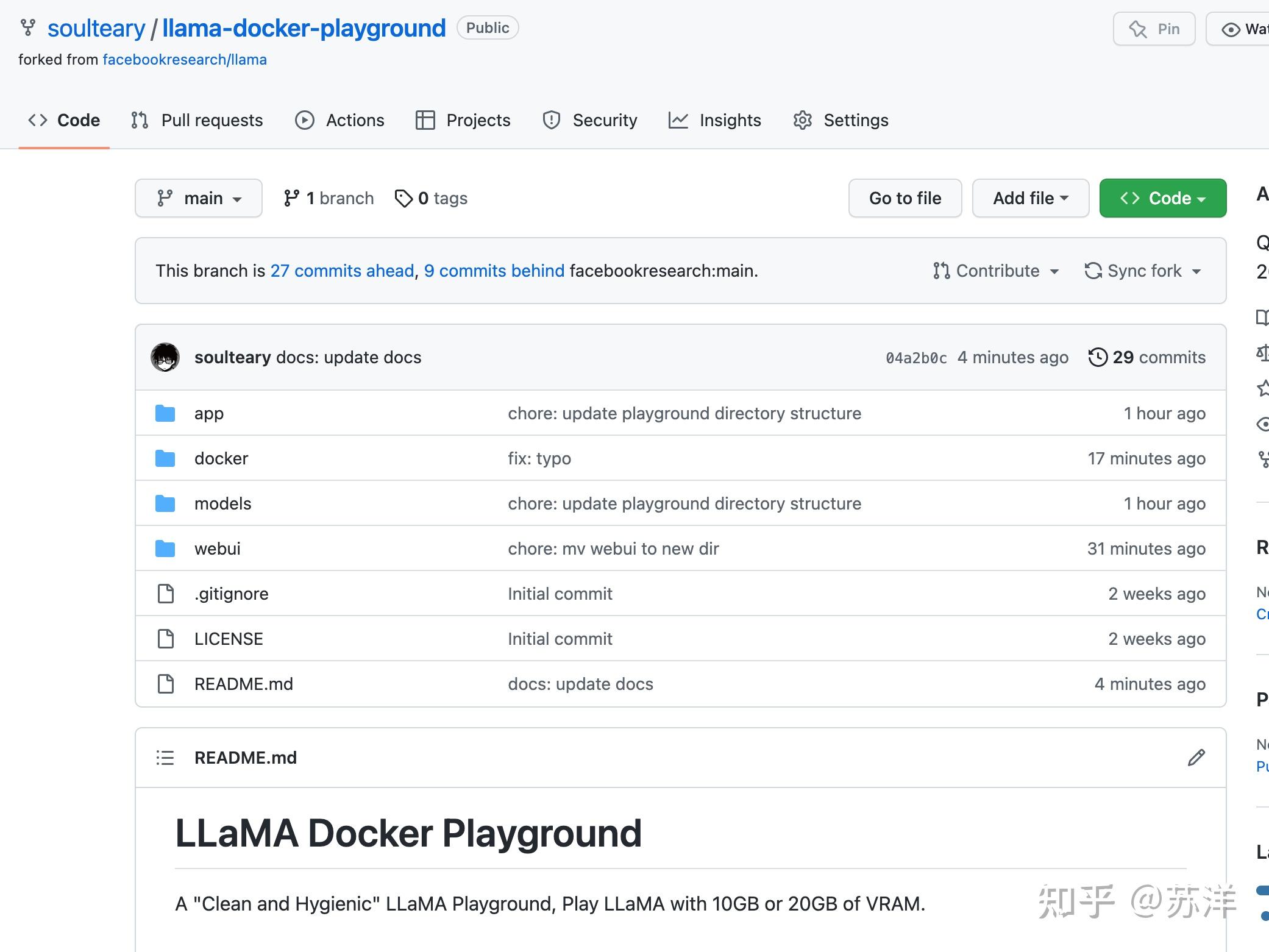Click the commit history clock icon
The image size is (1269, 952).
pos(1097,357)
